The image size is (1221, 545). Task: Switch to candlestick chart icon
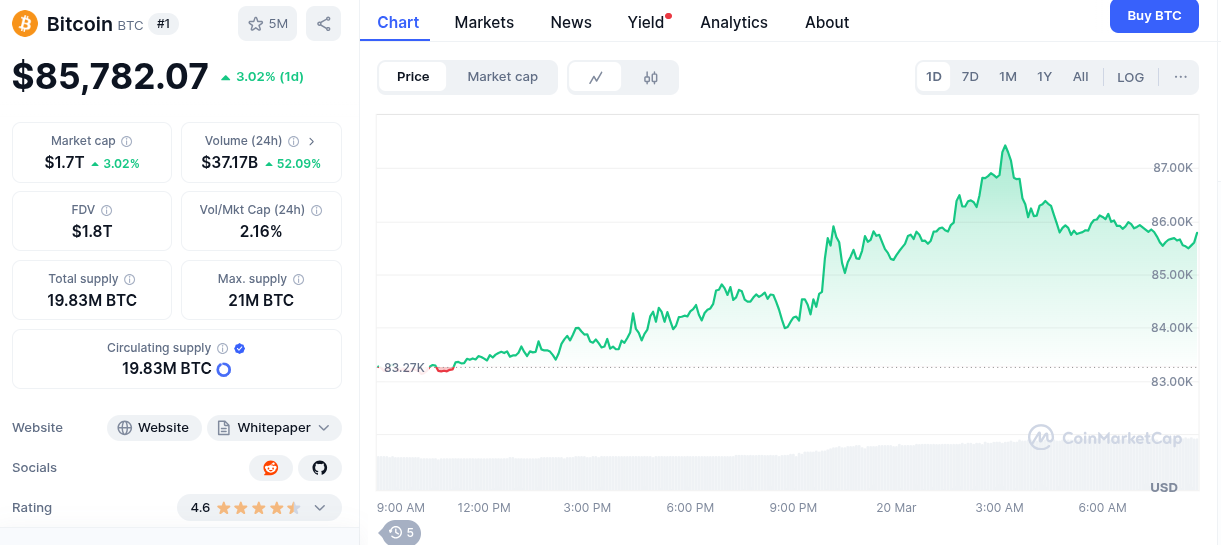[x=651, y=77]
